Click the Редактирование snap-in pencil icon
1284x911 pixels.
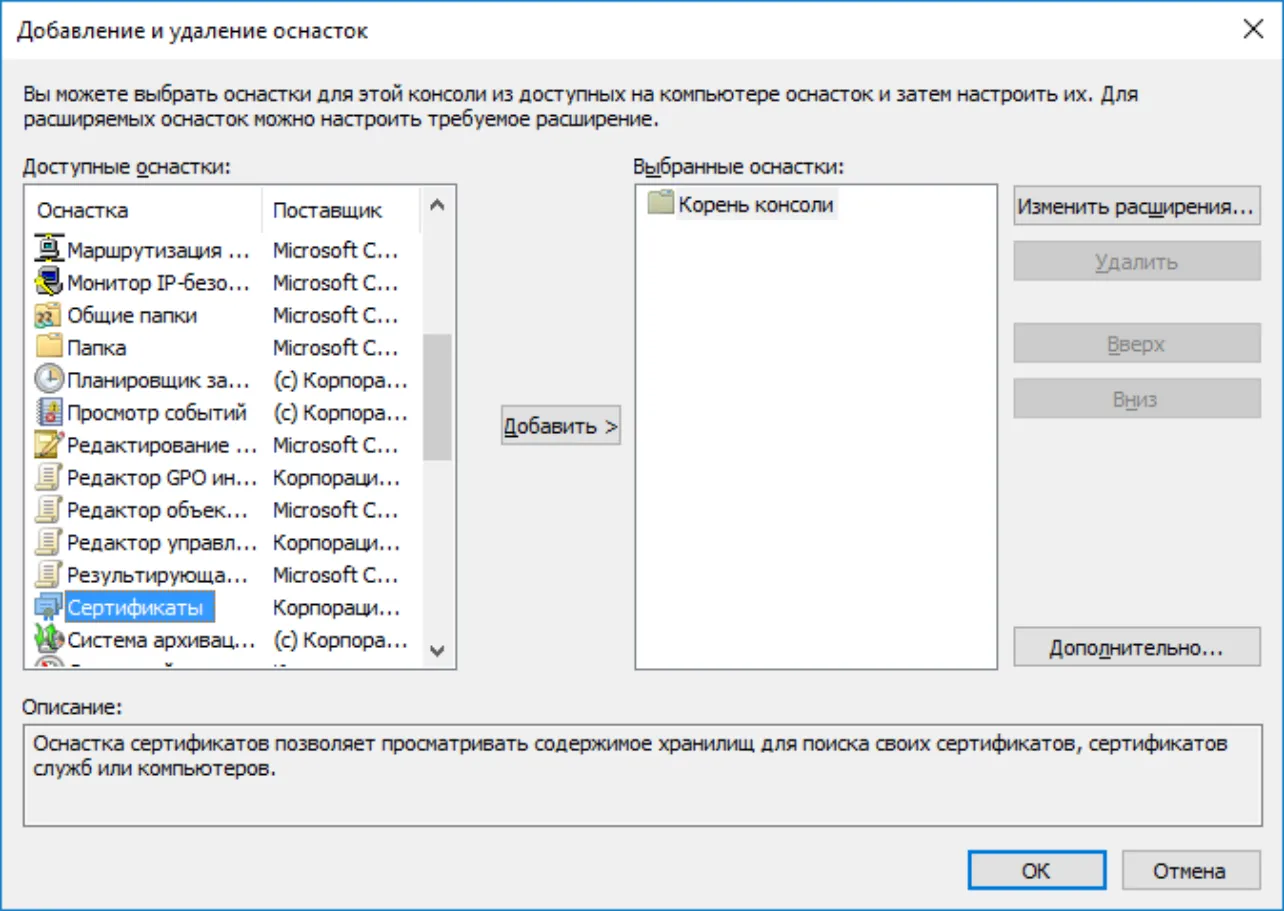point(48,445)
